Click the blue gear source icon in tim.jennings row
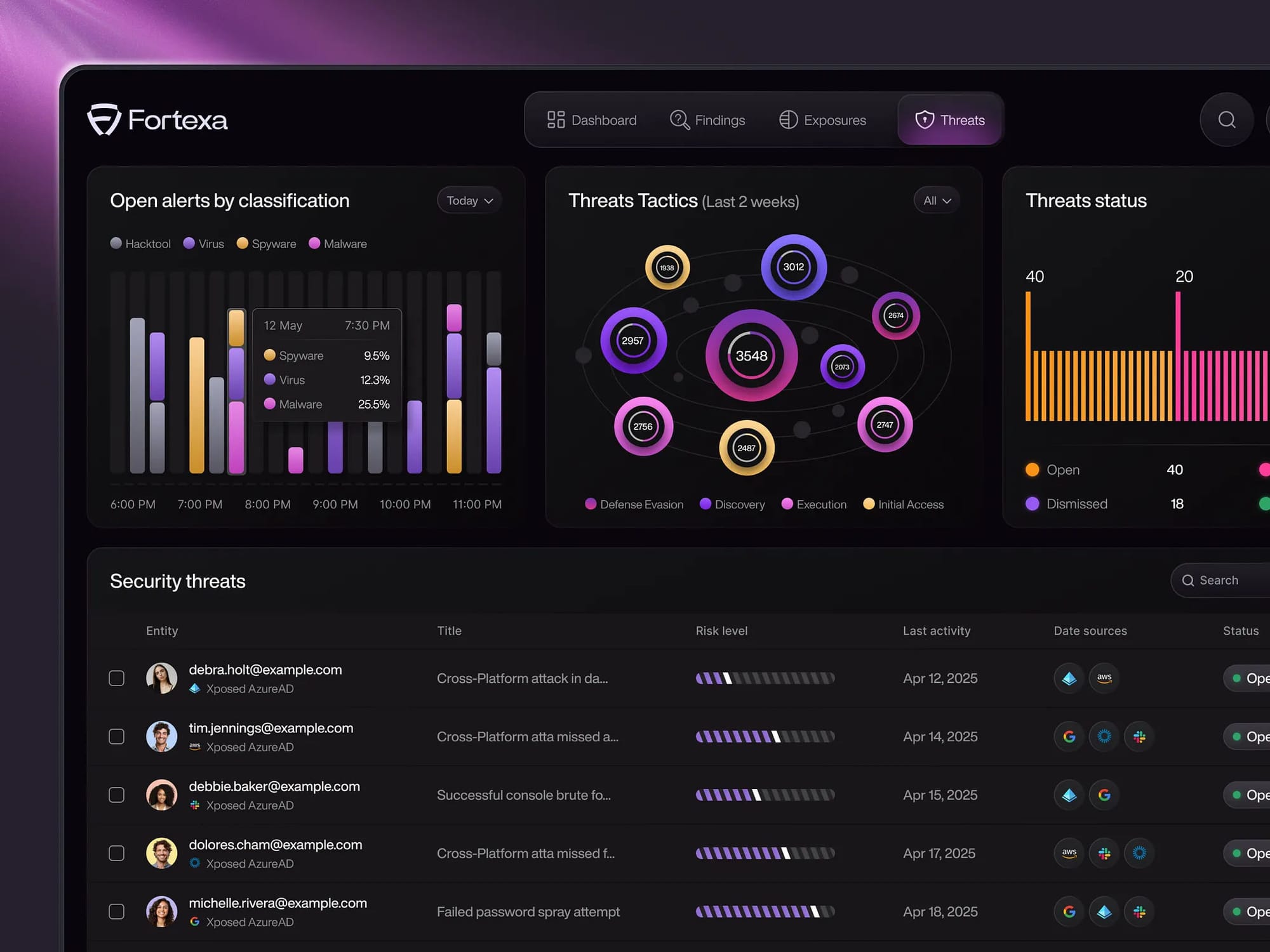1270x952 pixels. 1104,736
